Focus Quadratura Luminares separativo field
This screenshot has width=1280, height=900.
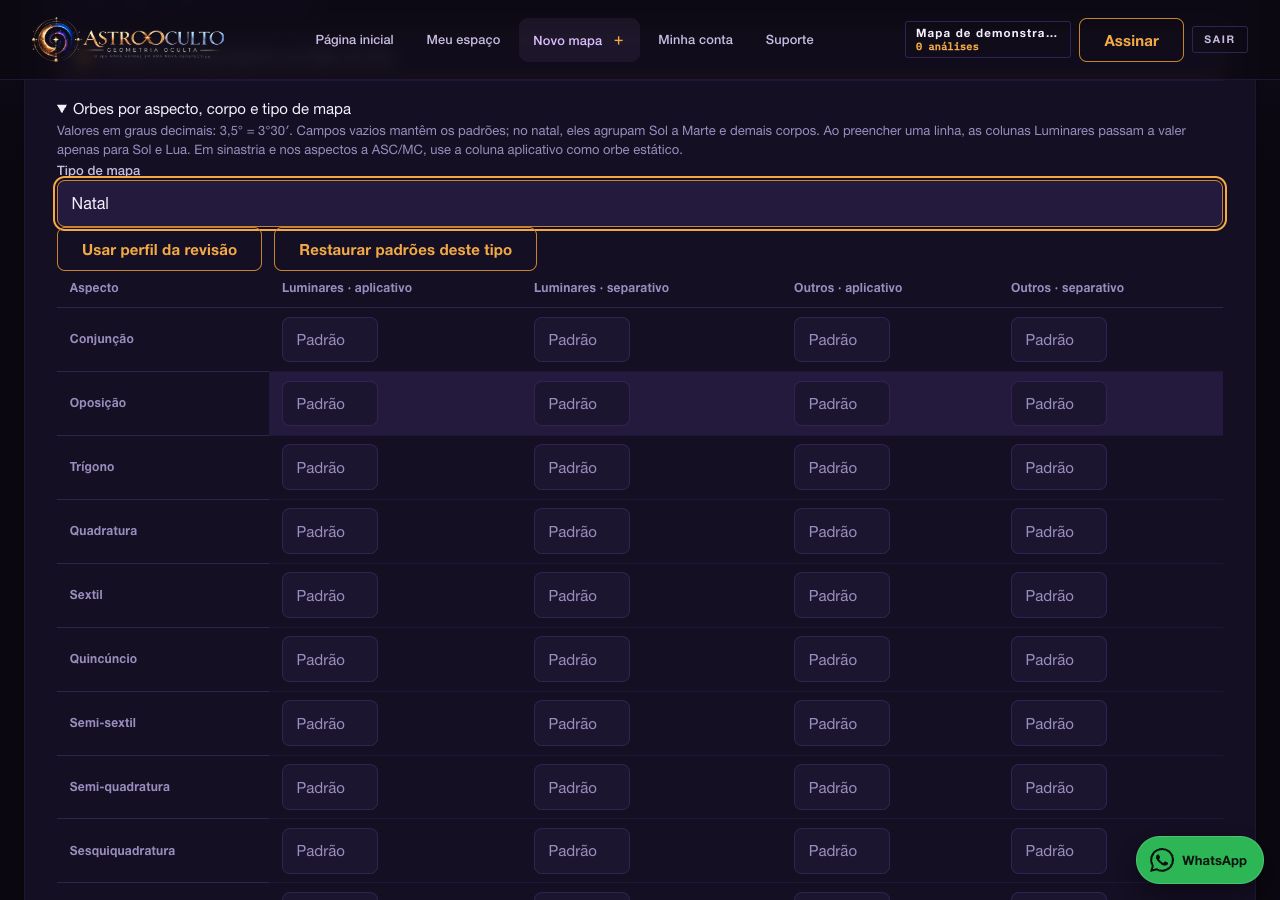[x=582, y=532]
